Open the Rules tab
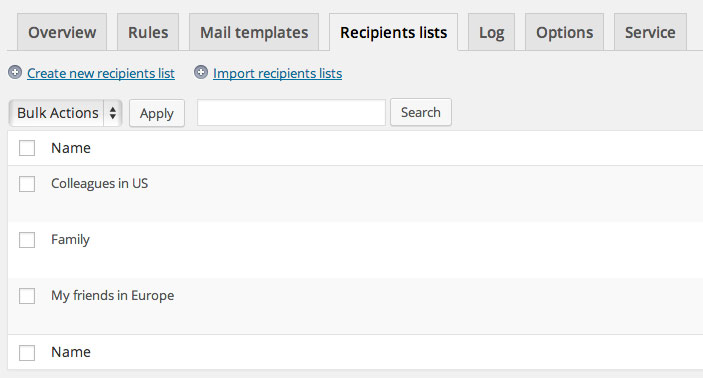The width and height of the screenshot is (703, 378). tap(148, 32)
